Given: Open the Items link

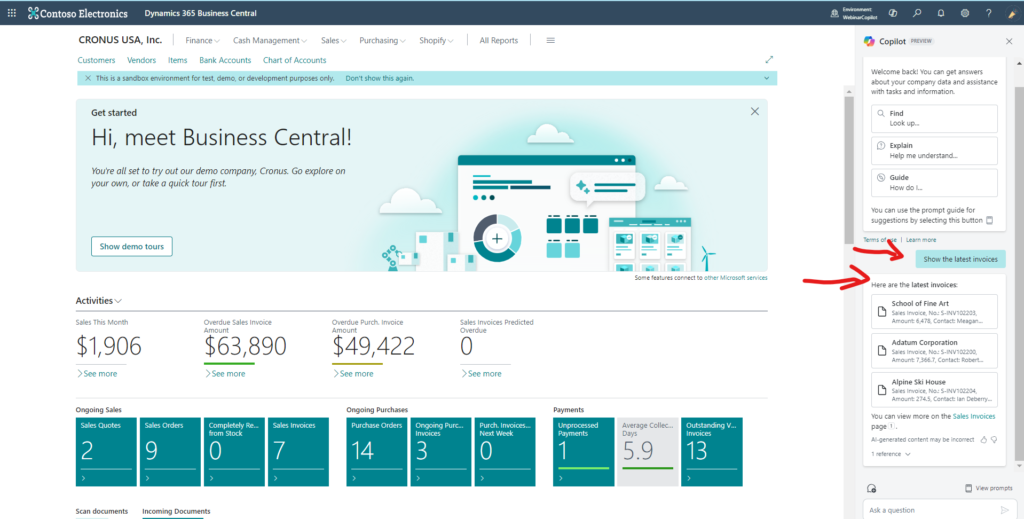Looking at the screenshot, I should click(x=178, y=60).
